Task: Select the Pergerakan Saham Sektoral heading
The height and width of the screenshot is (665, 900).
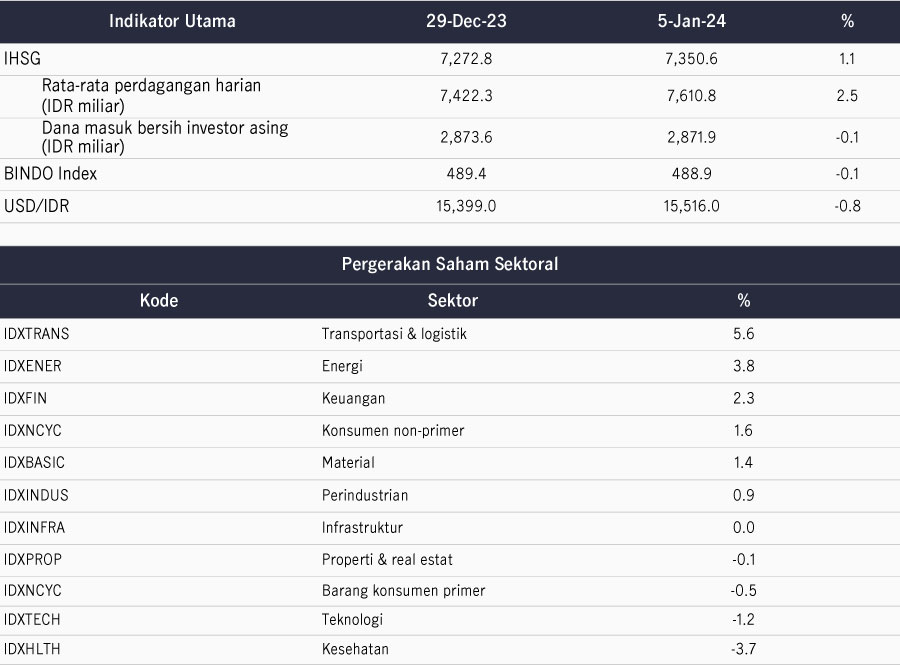Action: [x=450, y=264]
